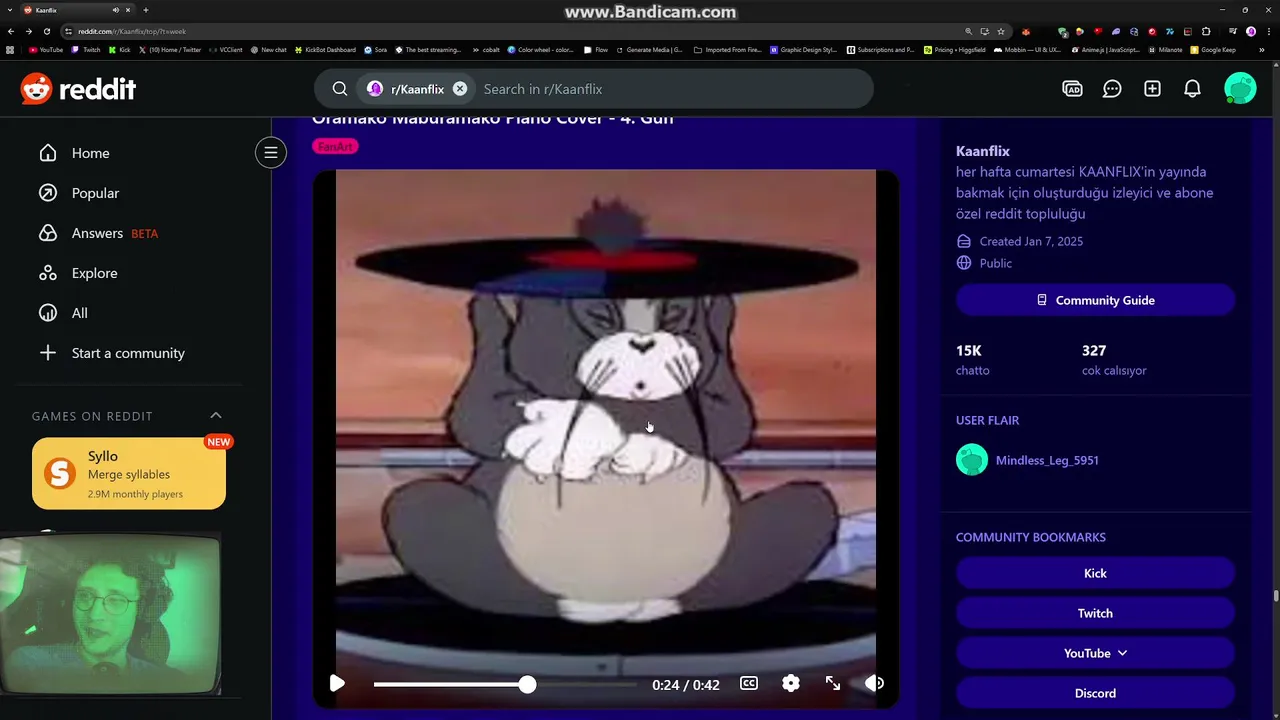
Task: Open video settings gear
Action: [791, 683]
